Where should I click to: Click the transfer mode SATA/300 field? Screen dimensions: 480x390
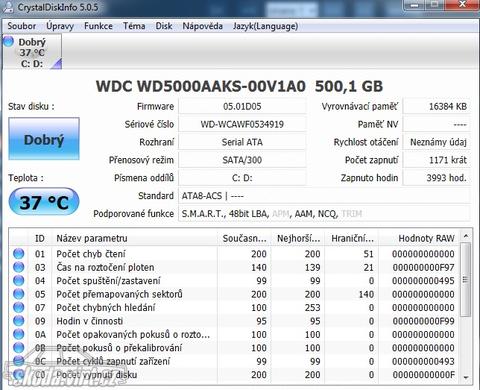pyautogui.click(x=242, y=160)
